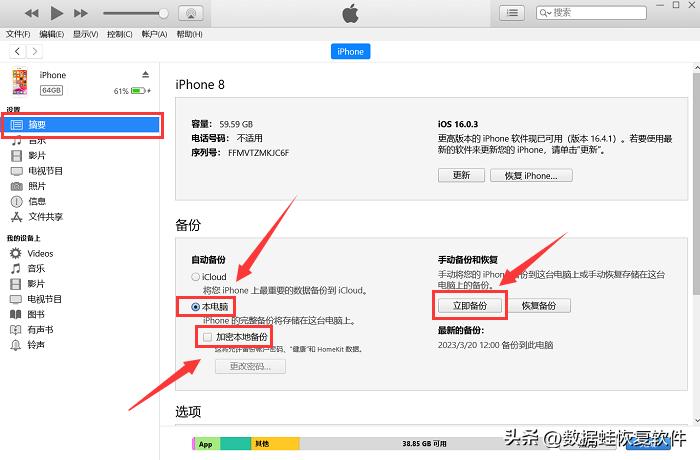Click the iOS 16.0.3 version text

[458, 124]
